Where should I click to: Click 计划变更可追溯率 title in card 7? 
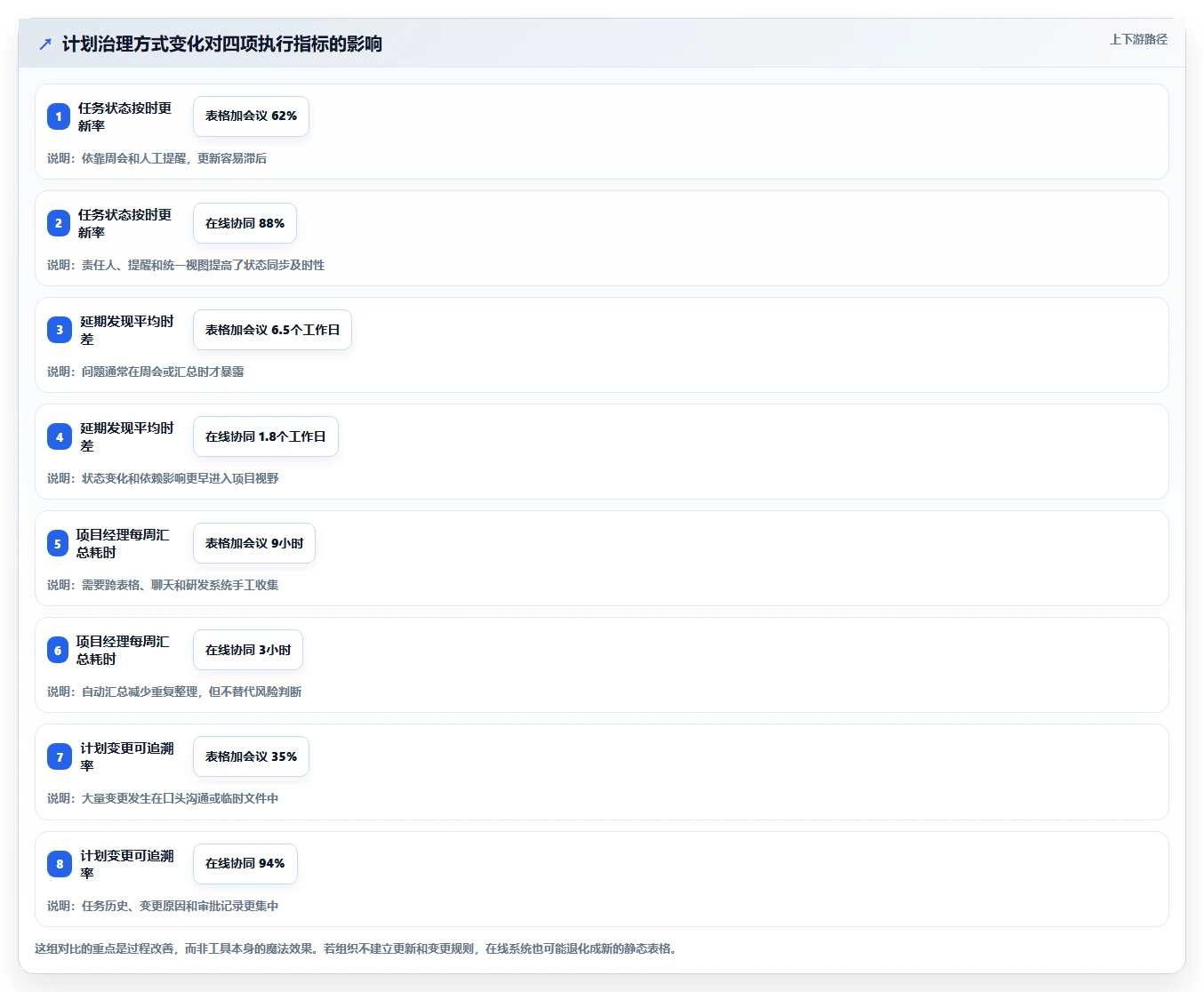127,756
